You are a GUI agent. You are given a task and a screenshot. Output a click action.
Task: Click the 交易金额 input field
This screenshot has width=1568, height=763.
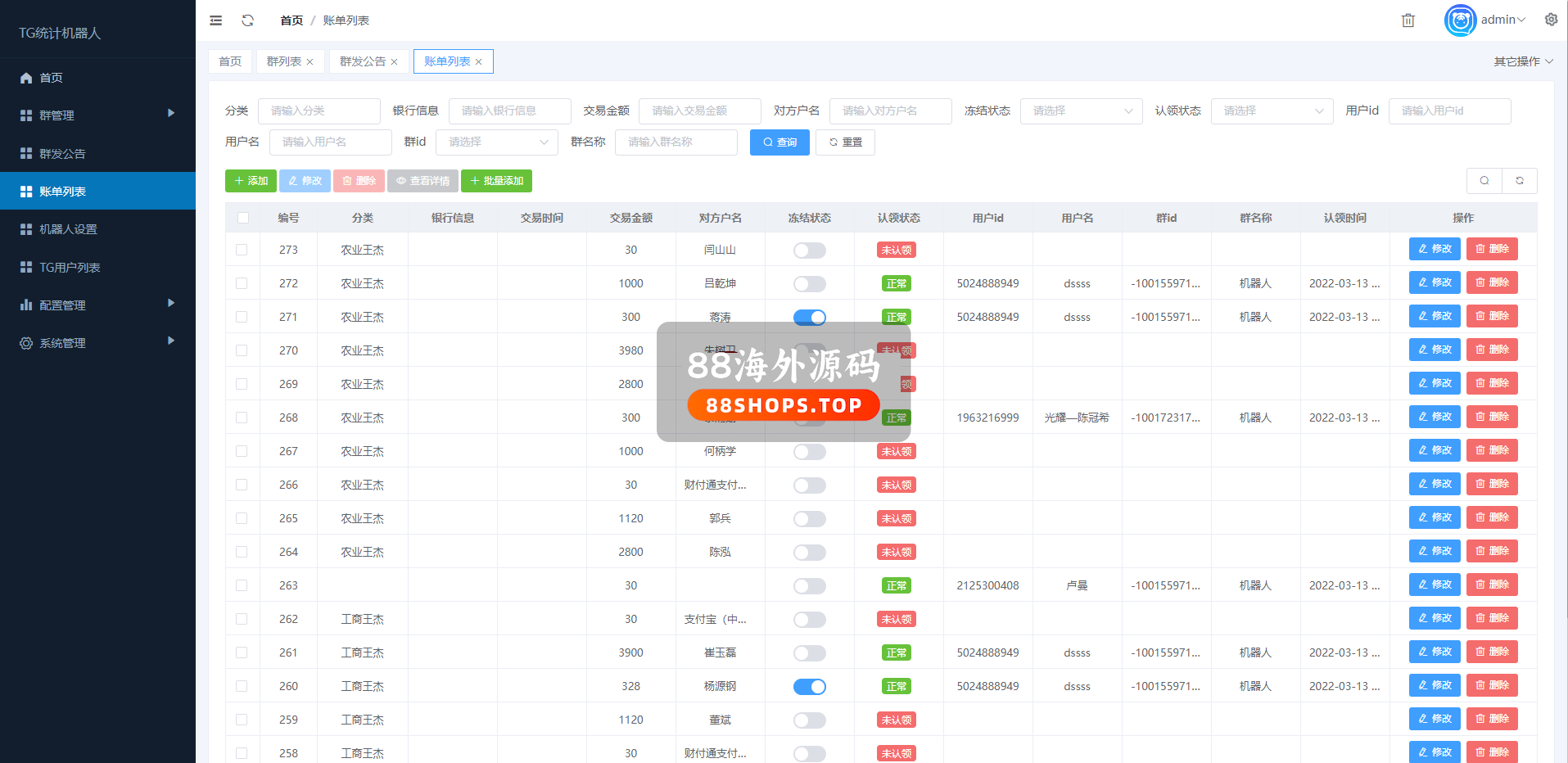click(x=699, y=111)
